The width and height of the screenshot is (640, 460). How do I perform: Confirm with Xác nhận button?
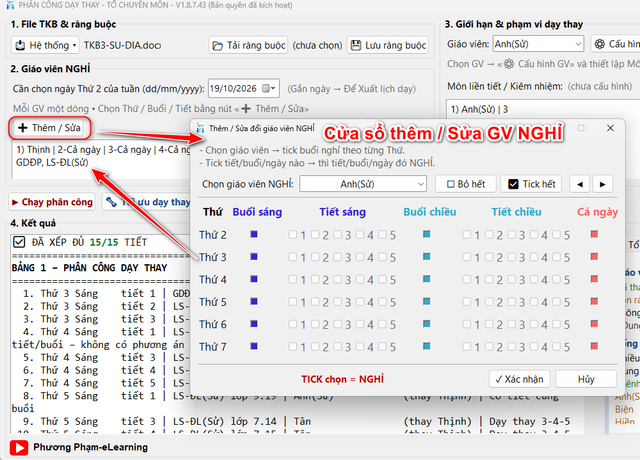click(x=519, y=379)
